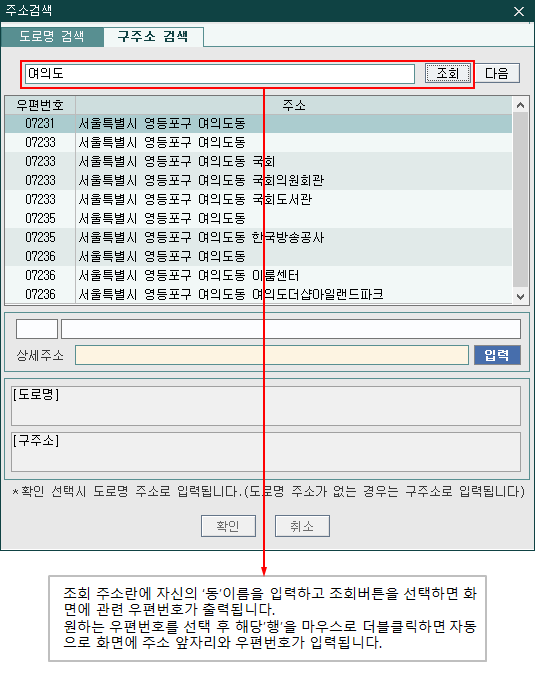This screenshot has height=700, width=535.
Task: Switch to the 도로명 검색 tab
Action: pyautogui.click(x=52, y=37)
